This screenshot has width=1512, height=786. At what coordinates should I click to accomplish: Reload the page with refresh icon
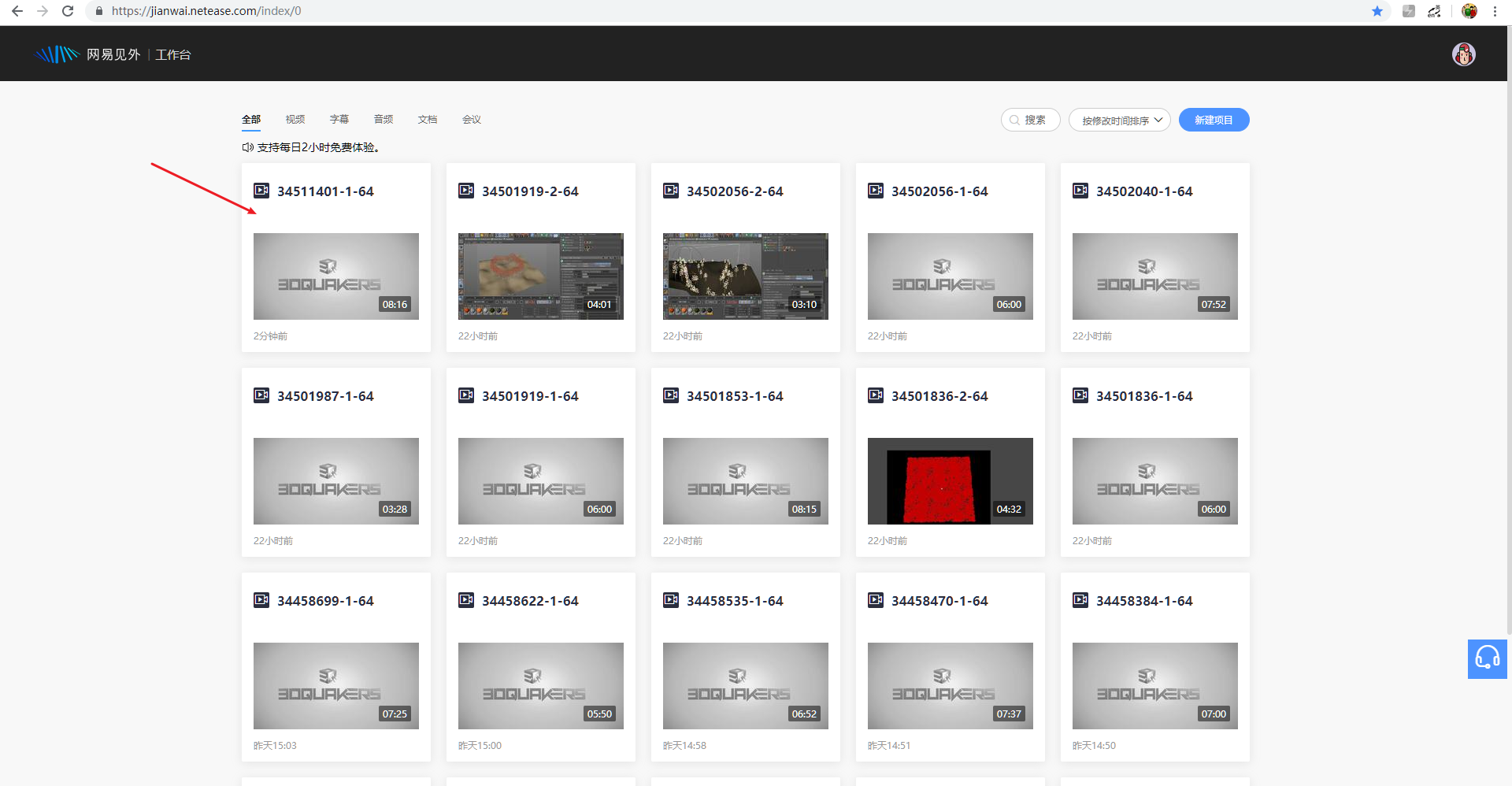68,11
